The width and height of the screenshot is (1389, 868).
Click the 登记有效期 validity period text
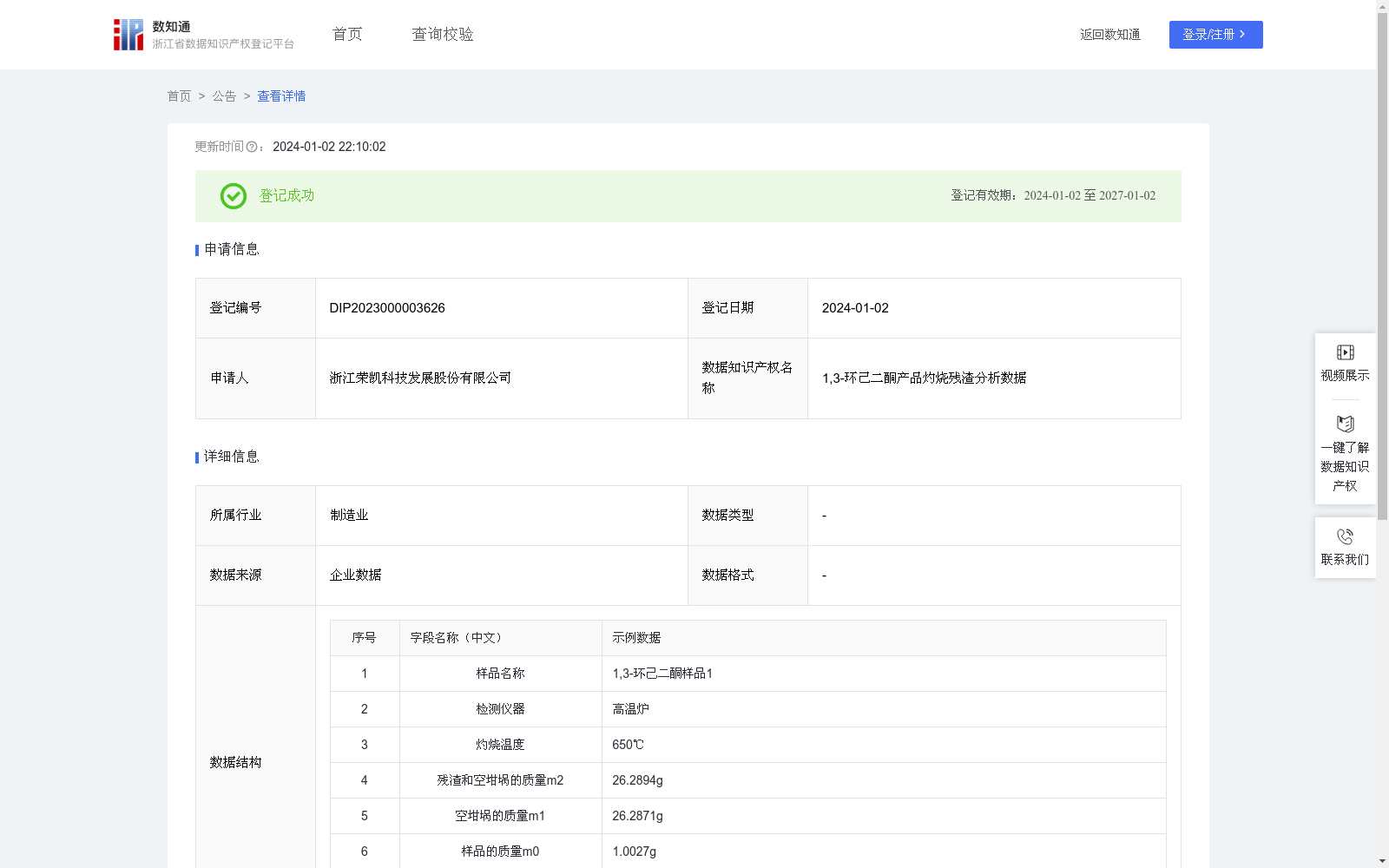click(x=1053, y=196)
